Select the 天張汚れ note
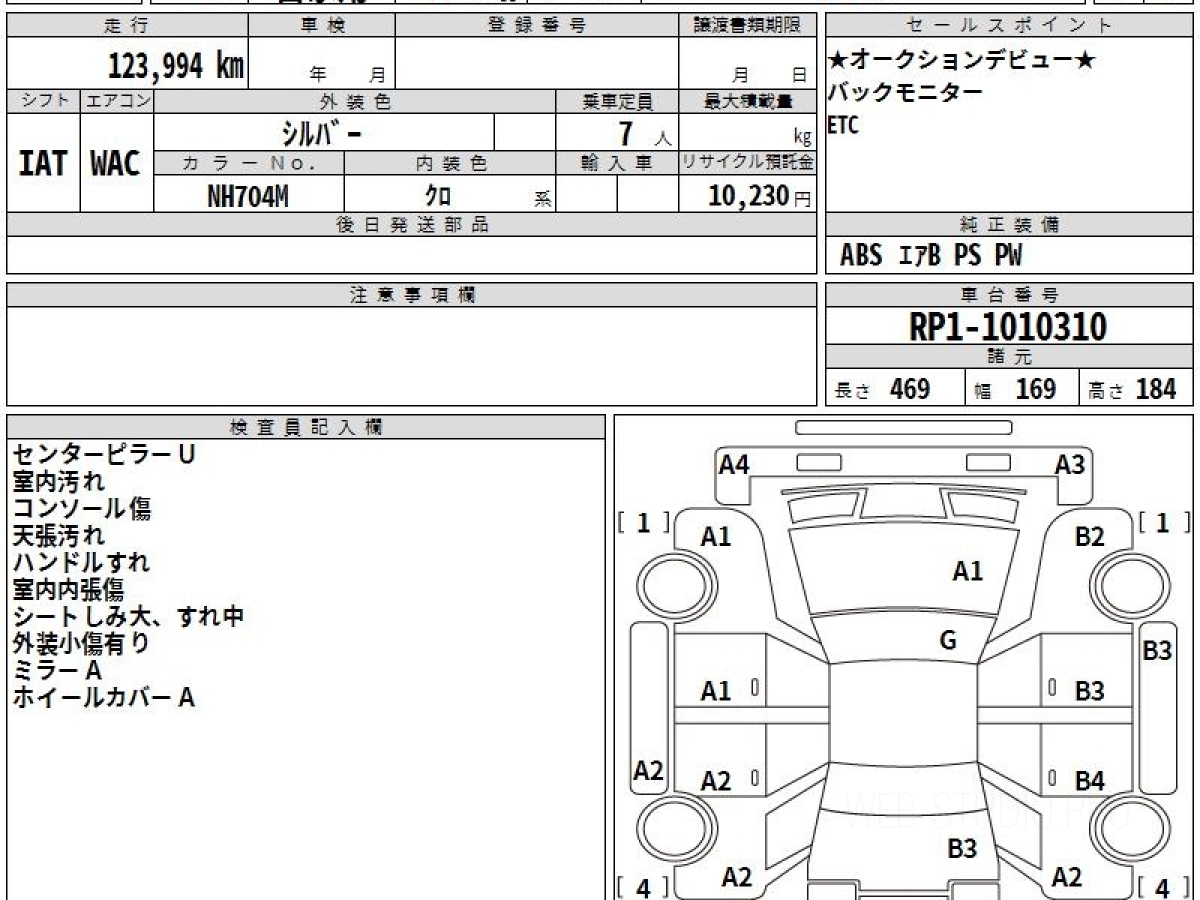 58,535
